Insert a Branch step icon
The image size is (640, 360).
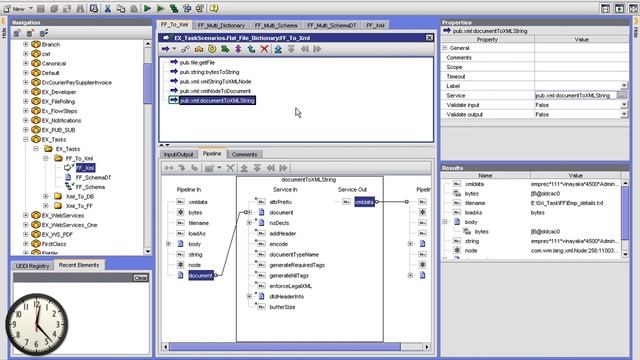pyautogui.click(x=199, y=49)
